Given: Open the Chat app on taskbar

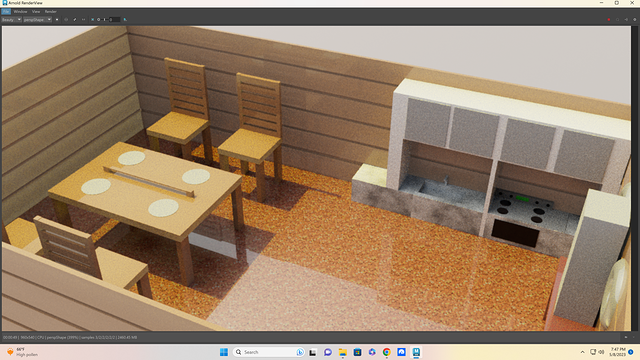Looking at the screenshot, I should [x=328, y=352].
